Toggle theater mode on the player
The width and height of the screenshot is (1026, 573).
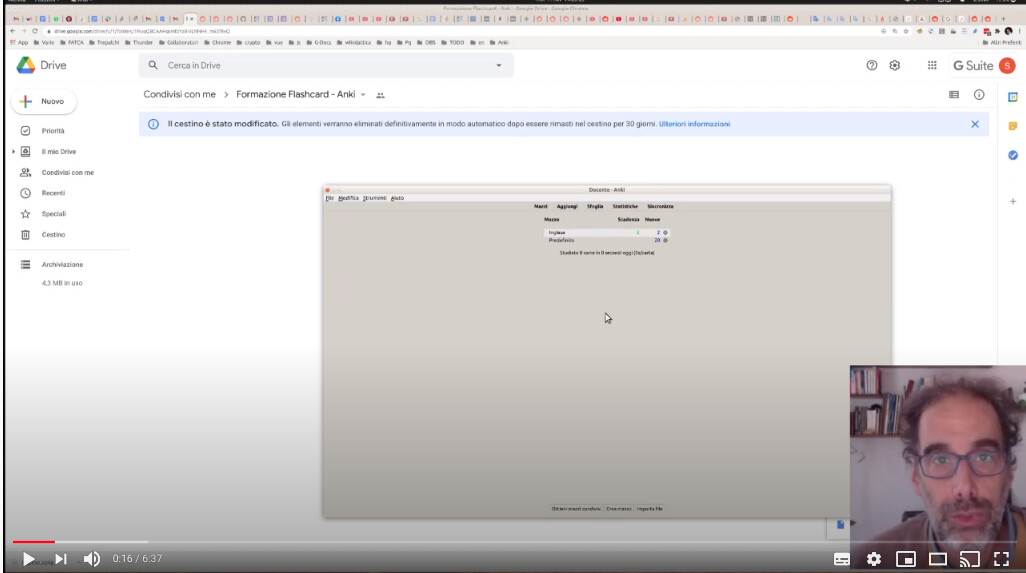[x=938, y=559]
